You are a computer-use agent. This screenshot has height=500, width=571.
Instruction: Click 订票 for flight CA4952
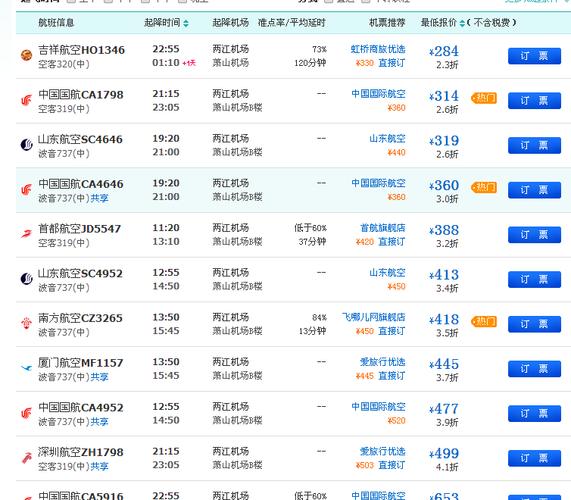click(x=534, y=413)
